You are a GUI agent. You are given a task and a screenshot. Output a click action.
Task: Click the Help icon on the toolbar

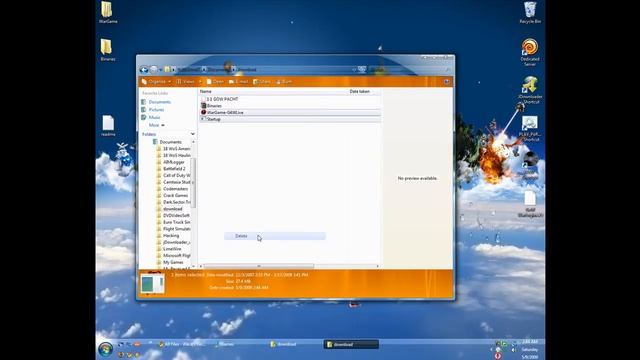pyautogui.click(x=447, y=82)
